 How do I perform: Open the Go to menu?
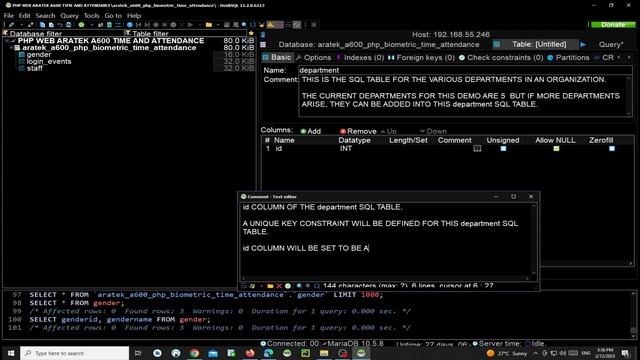(113, 16)
